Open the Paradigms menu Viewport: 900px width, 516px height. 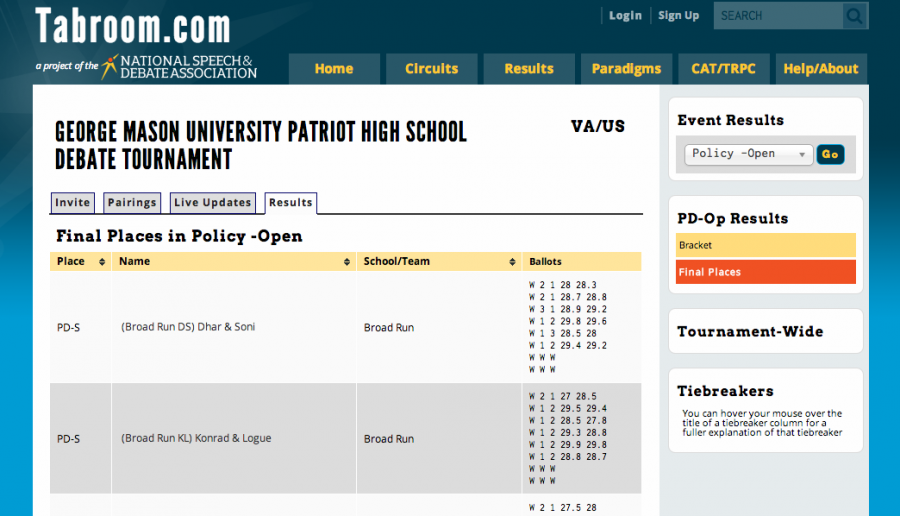(x=626, y=69)
